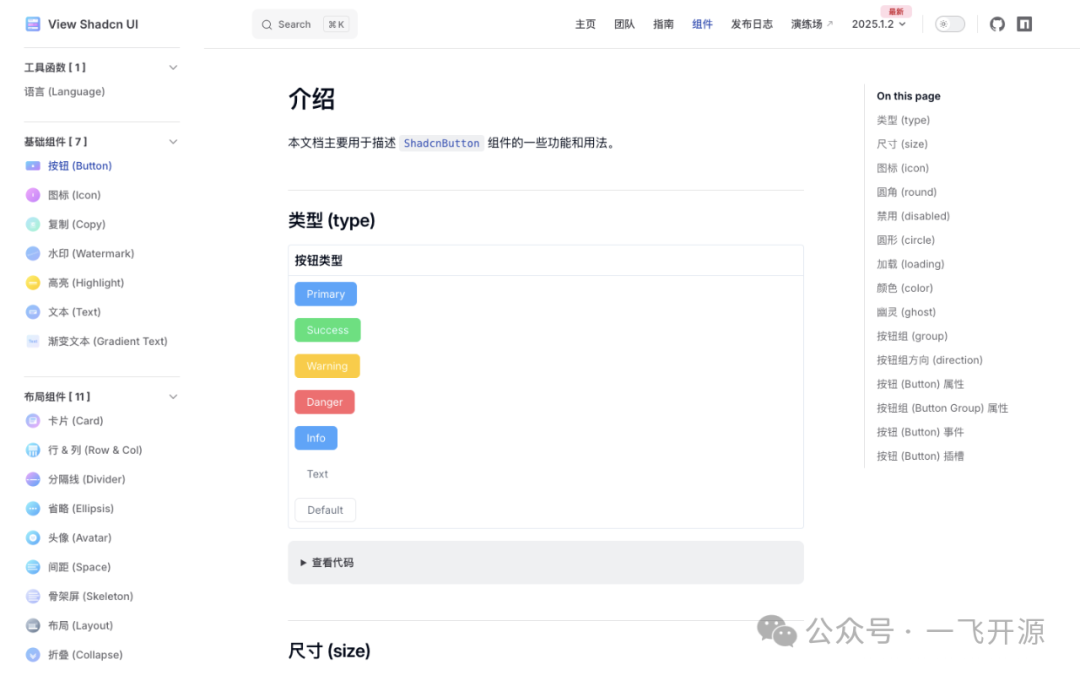Click the magnifier icon in the search box
The height and width of the screenshot is (675, 1080).
(x=267, y=25)
